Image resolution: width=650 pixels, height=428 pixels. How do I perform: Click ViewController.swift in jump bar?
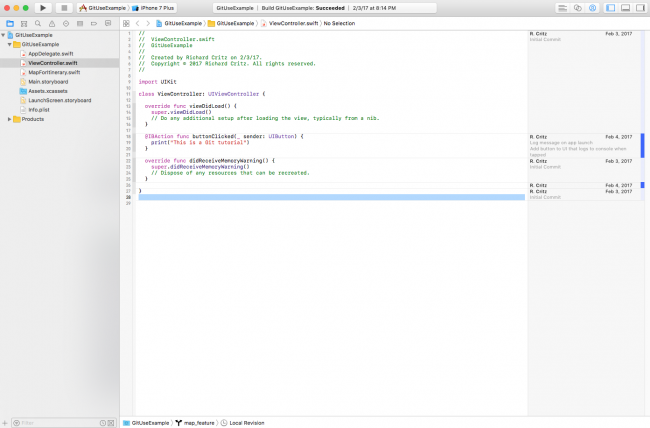click(289, 24)
